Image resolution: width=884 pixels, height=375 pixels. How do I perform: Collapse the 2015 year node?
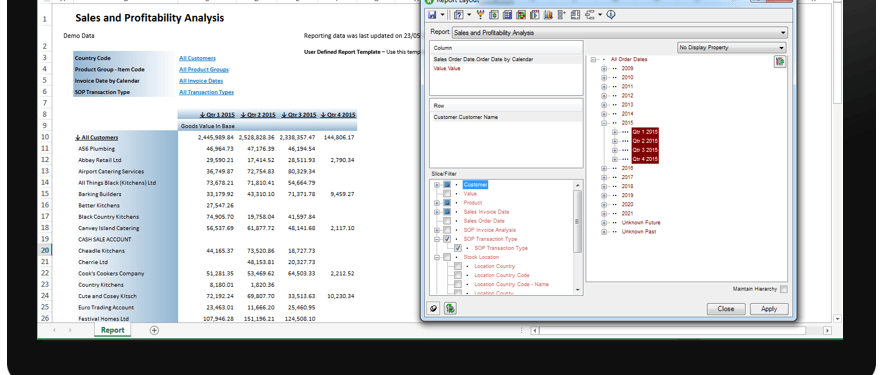604,122
